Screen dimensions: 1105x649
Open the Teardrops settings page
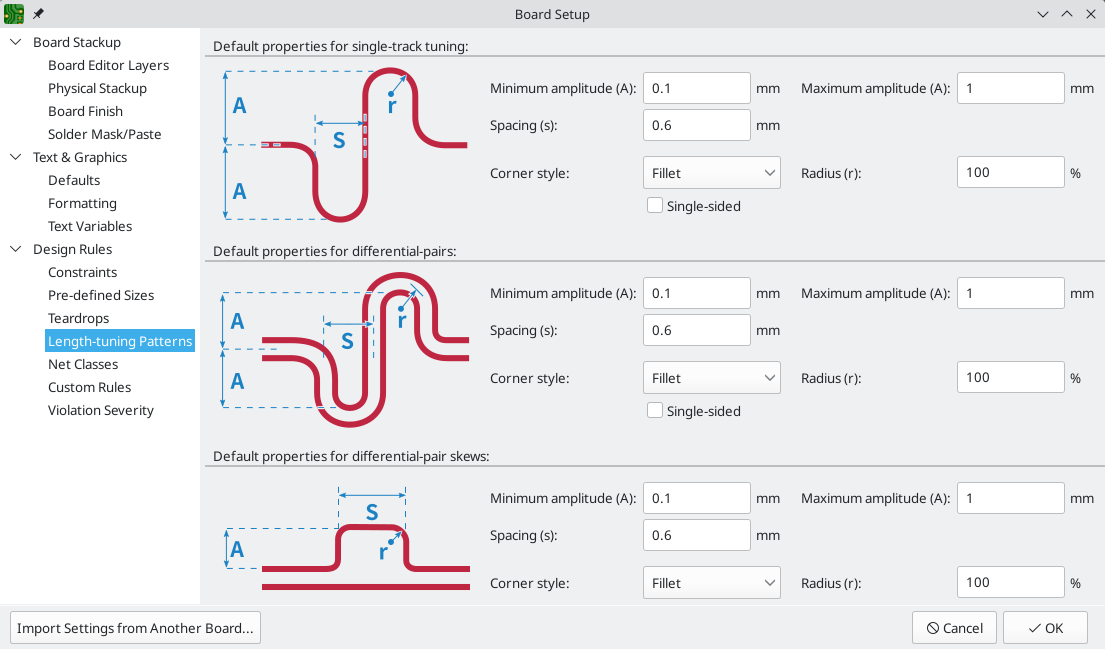coord(79,318)
